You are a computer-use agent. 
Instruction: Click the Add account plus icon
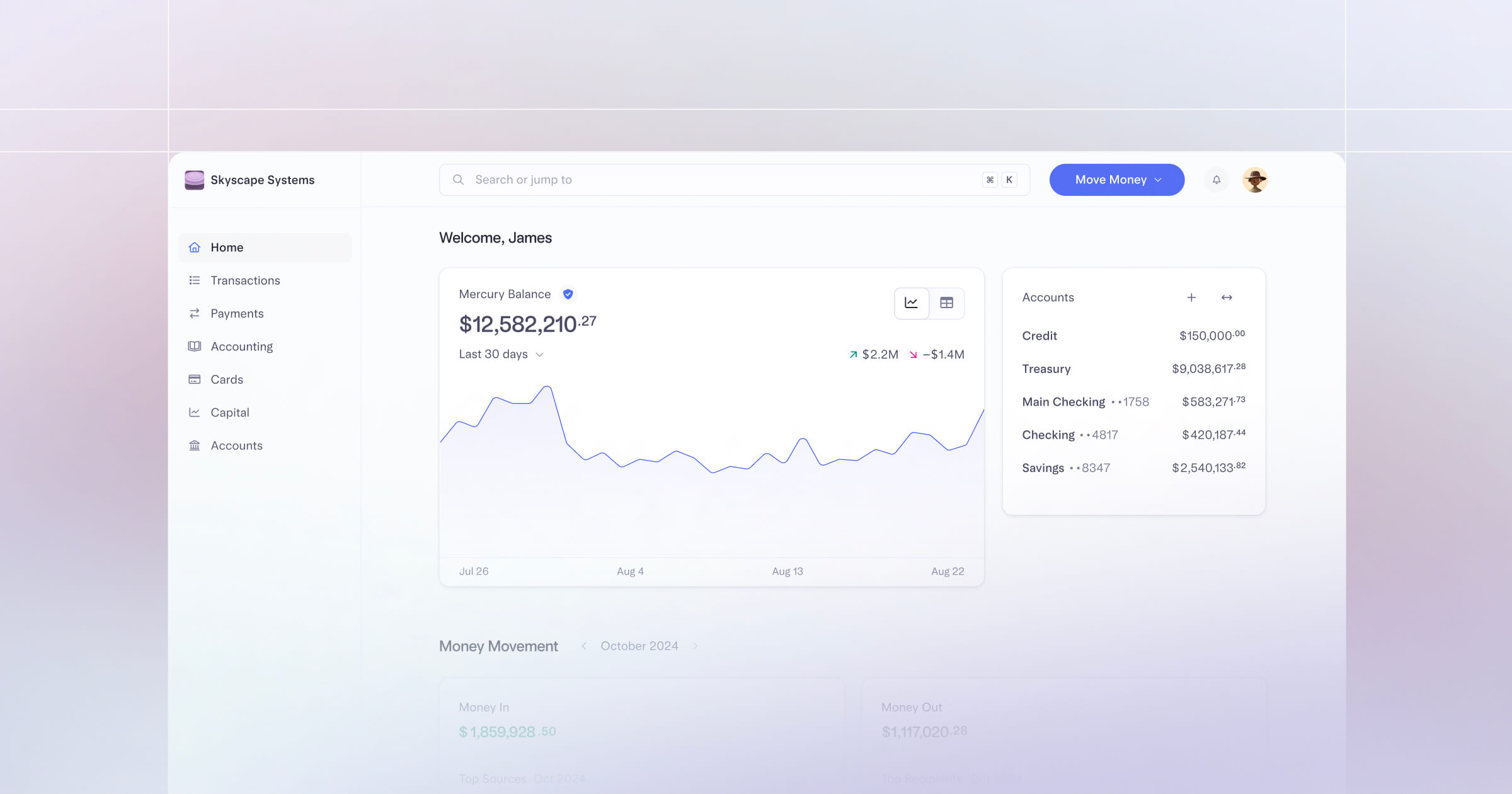click(1192, 297)
